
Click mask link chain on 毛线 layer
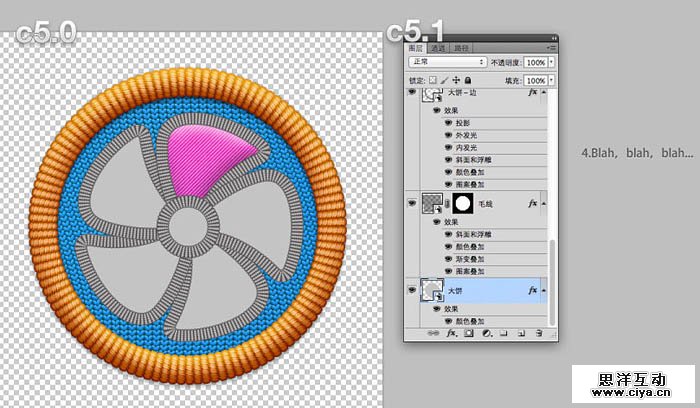[x=447, y=204]
